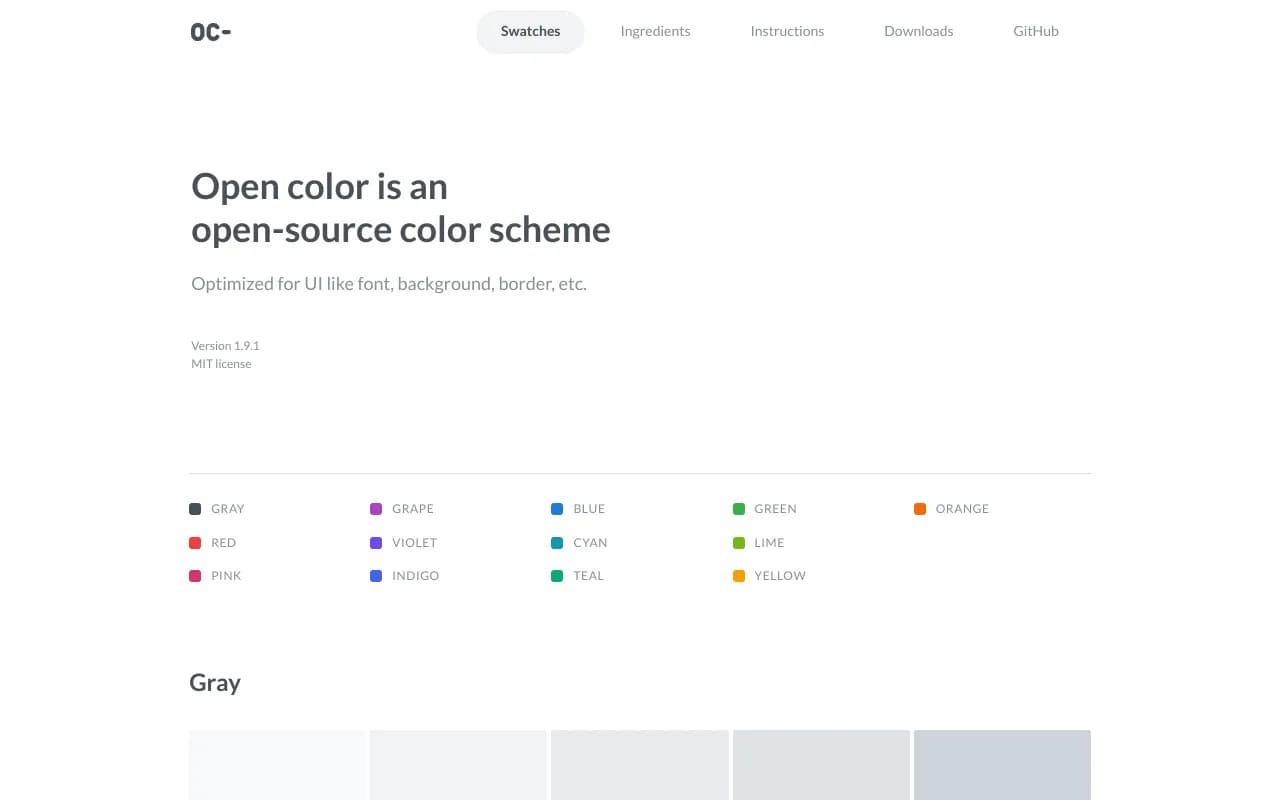Click the darkest gray swatch tile shown
The width and height of the screenshot is (1280, 800).
1002,765
